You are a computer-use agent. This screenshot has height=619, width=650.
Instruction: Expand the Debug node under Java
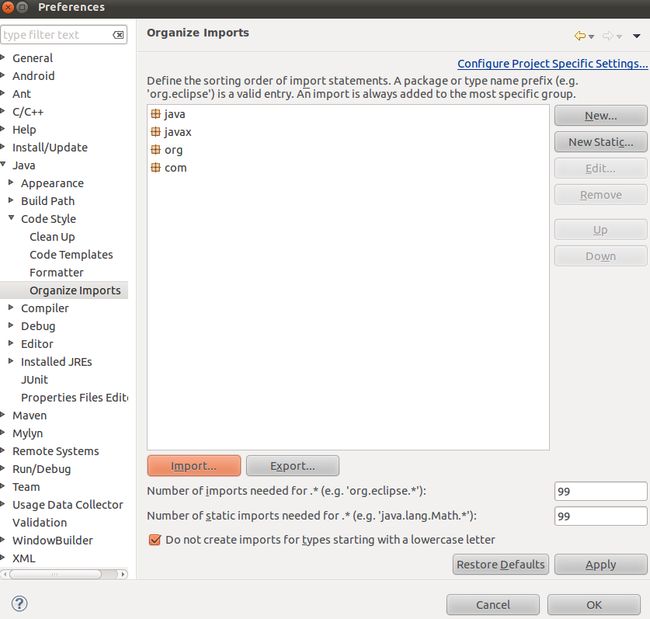pos(11,325)
